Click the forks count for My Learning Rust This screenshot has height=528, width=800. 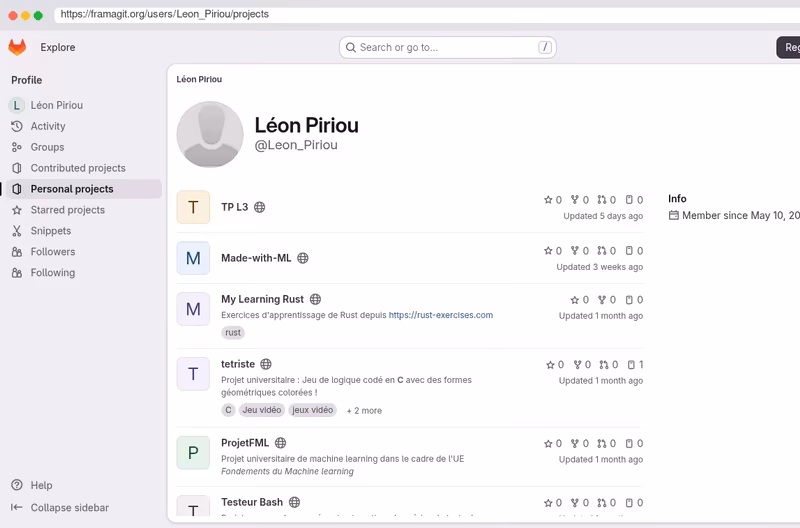(607, 300)
